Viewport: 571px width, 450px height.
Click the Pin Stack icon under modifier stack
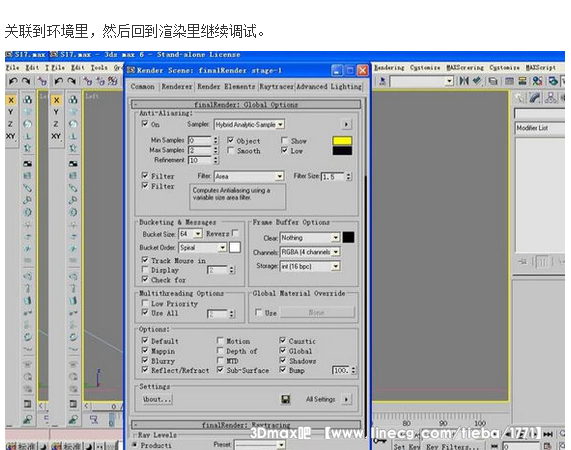tap(523, 261)
